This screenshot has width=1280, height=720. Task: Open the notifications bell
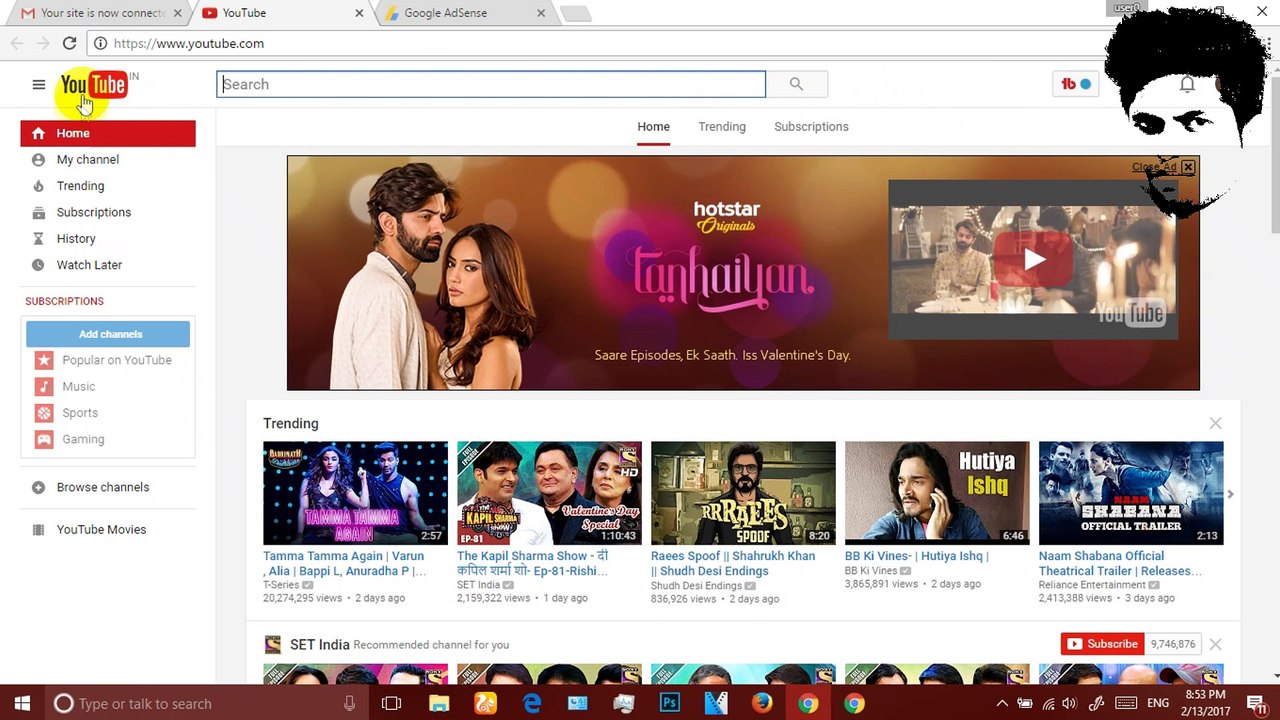[1187, 84]
